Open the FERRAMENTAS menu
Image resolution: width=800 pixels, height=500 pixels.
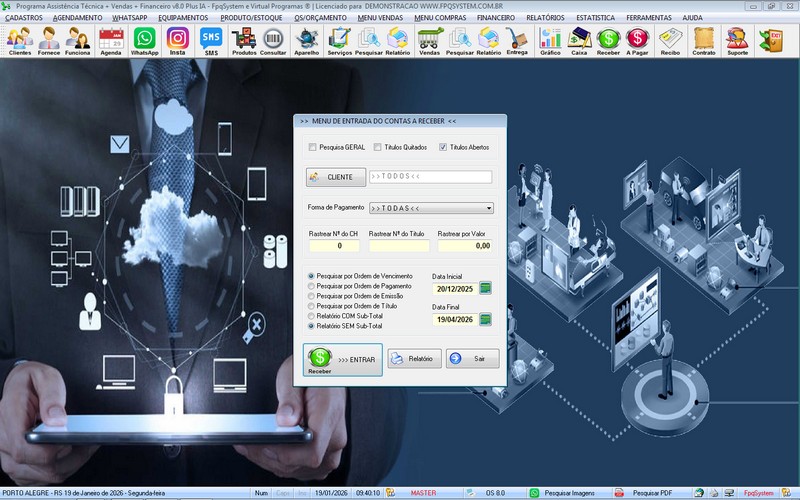[649, 17]
